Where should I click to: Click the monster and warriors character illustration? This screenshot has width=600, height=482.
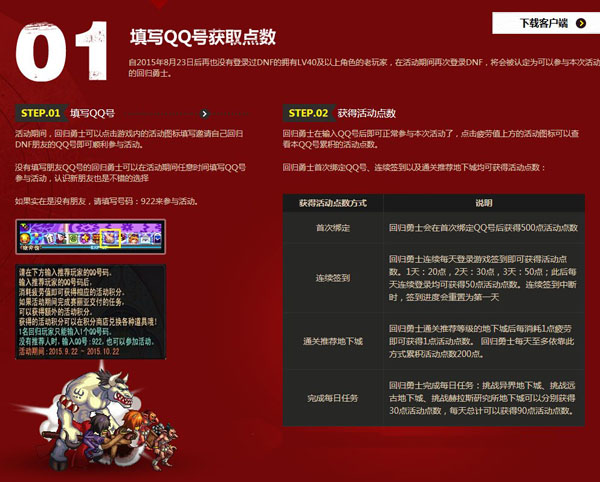pyautogui.click(x=98, y=417)
